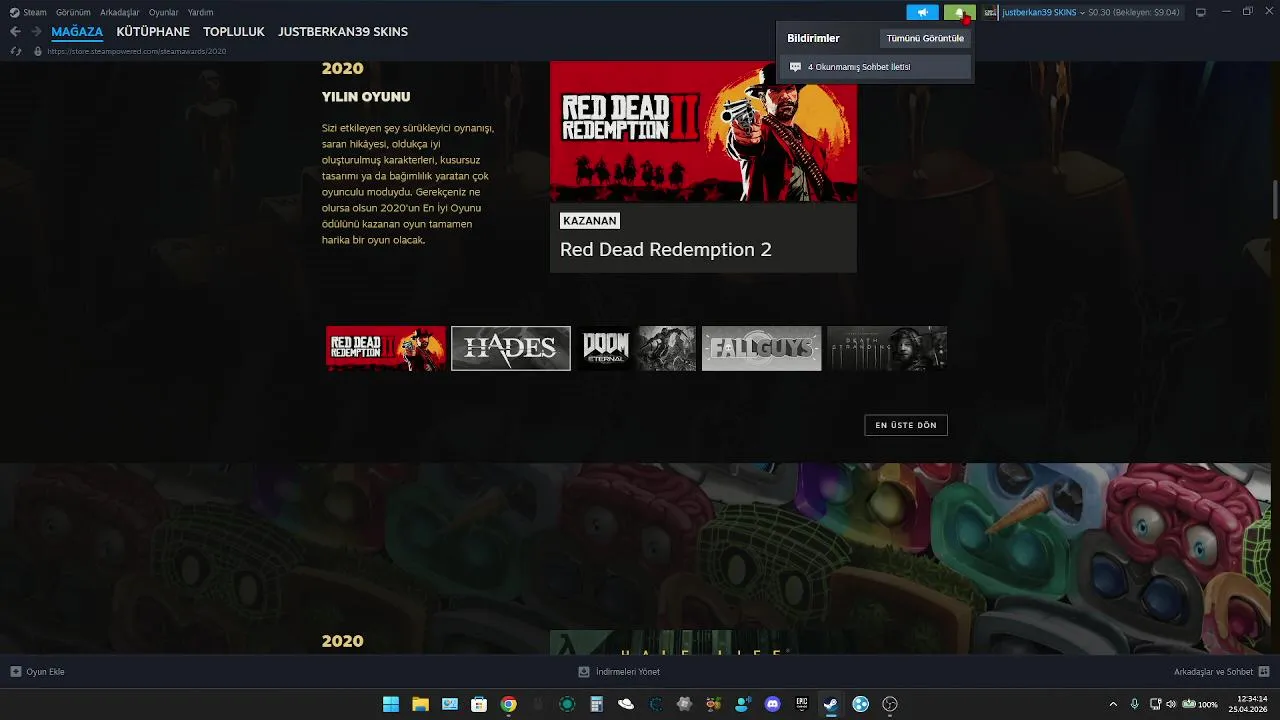Click the Red Dead Redemption 2 title
This screenshot has width=1280, height=720.
click(666, 249)
